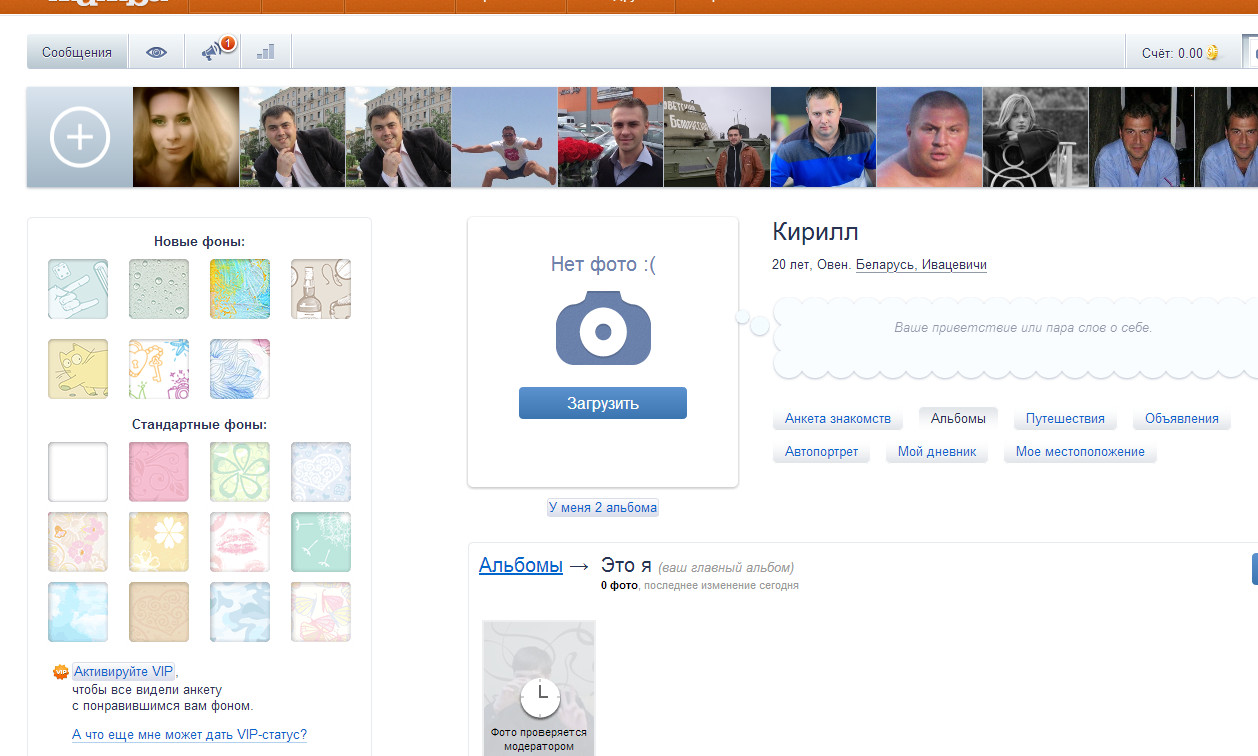Open the Объявления tab

pyautogui.click(x=1182, y=419)
